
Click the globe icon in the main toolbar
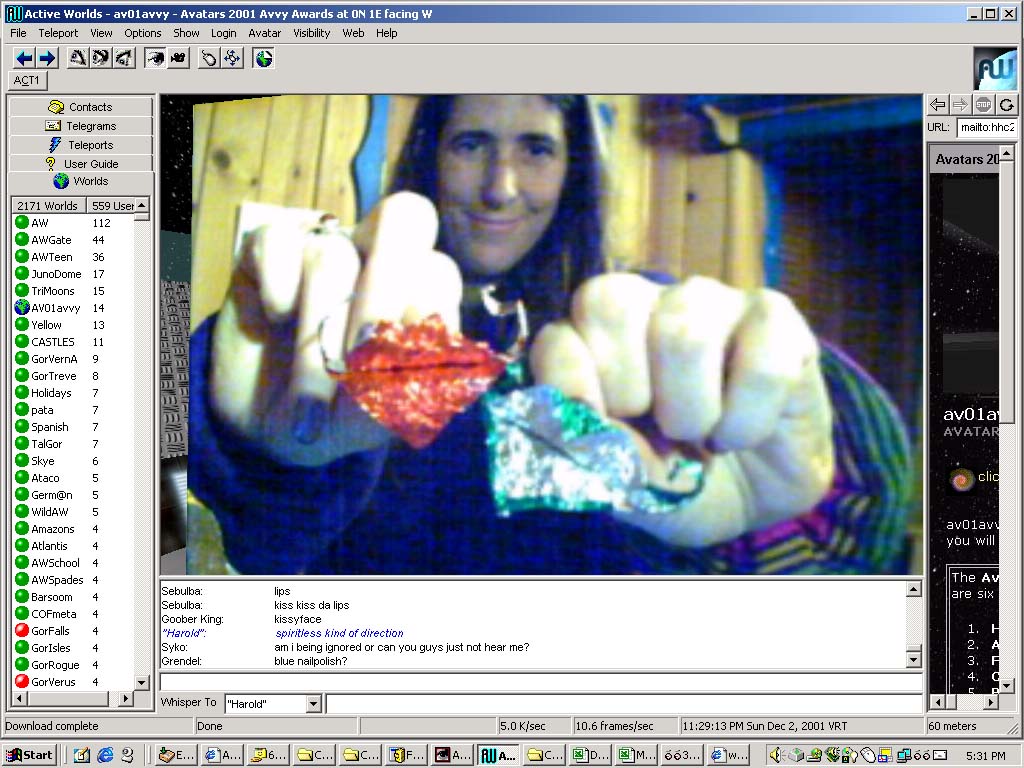pyautogui.click(x=263, y=58)
